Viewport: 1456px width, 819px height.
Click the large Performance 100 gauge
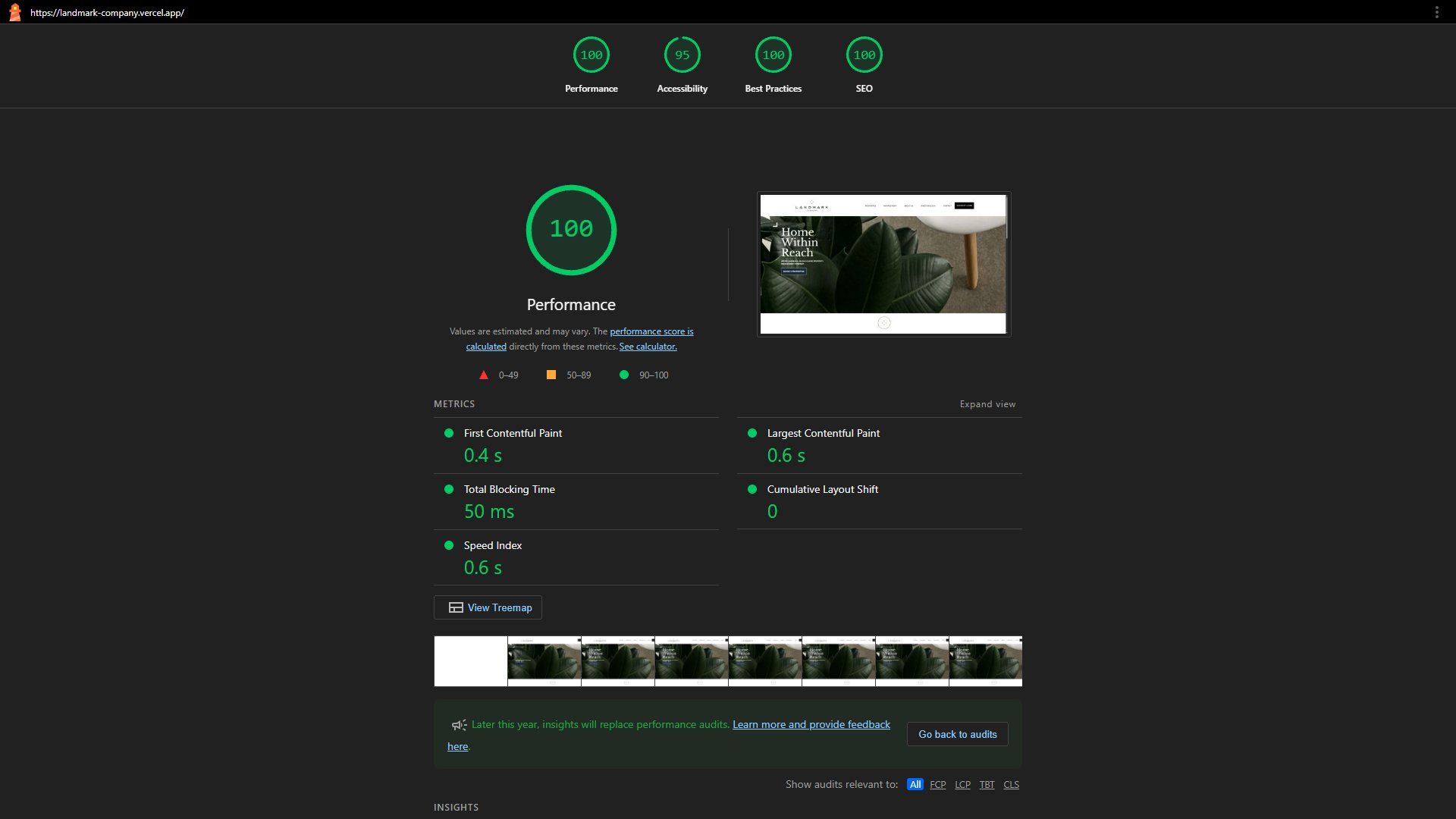(x=571, y=230)
